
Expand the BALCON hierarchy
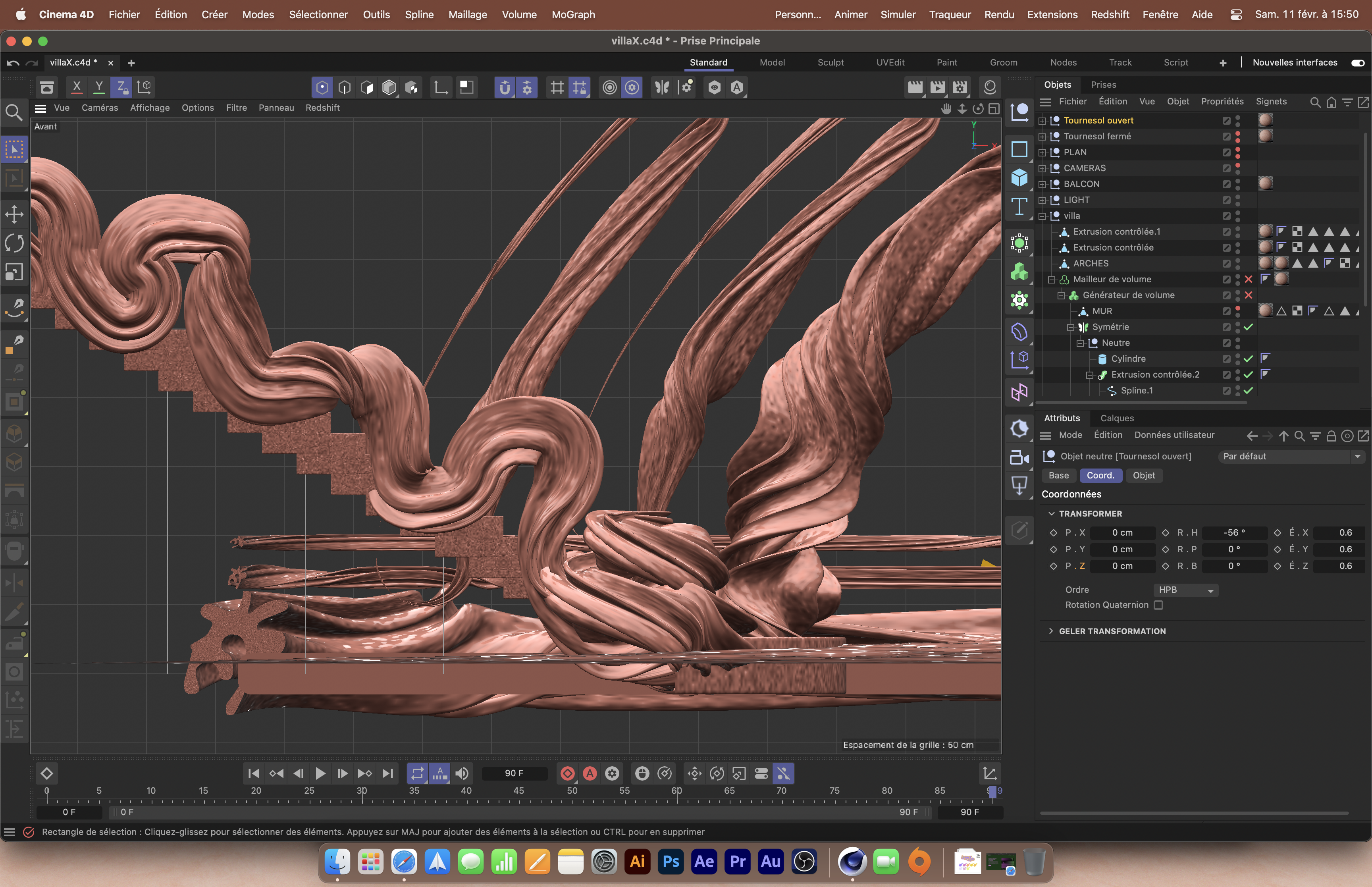click(1042, 184)
